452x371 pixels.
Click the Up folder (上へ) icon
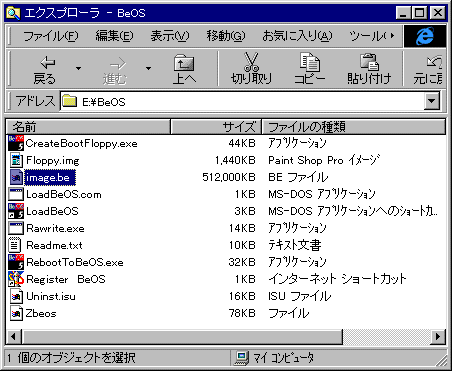click(184, 63)
